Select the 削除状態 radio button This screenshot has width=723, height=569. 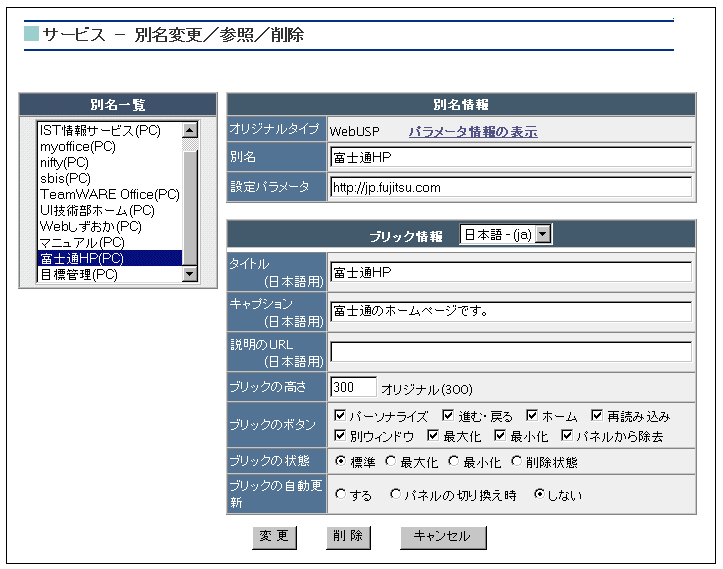[x=516, y=462]
